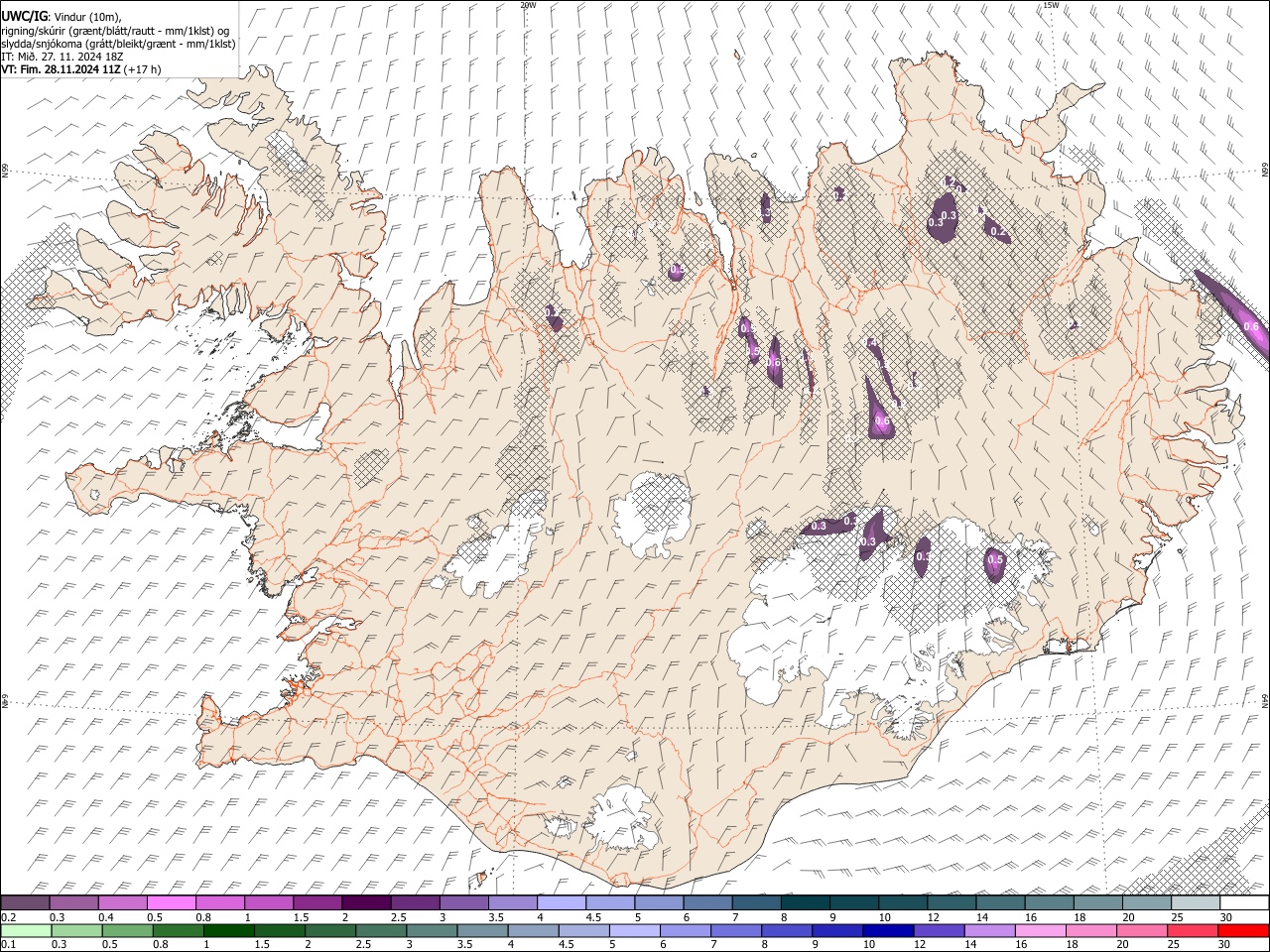Click the medium green 0.5 rain-scale swatch
This screenshot has height=952, width=1270.
[127, 930]
